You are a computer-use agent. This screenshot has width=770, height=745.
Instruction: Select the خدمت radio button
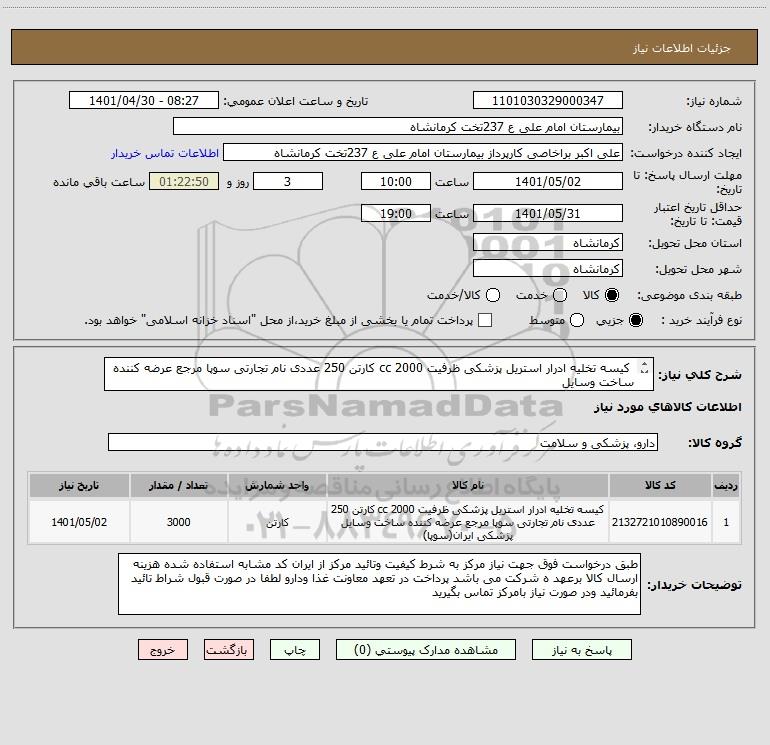(560, 295)
